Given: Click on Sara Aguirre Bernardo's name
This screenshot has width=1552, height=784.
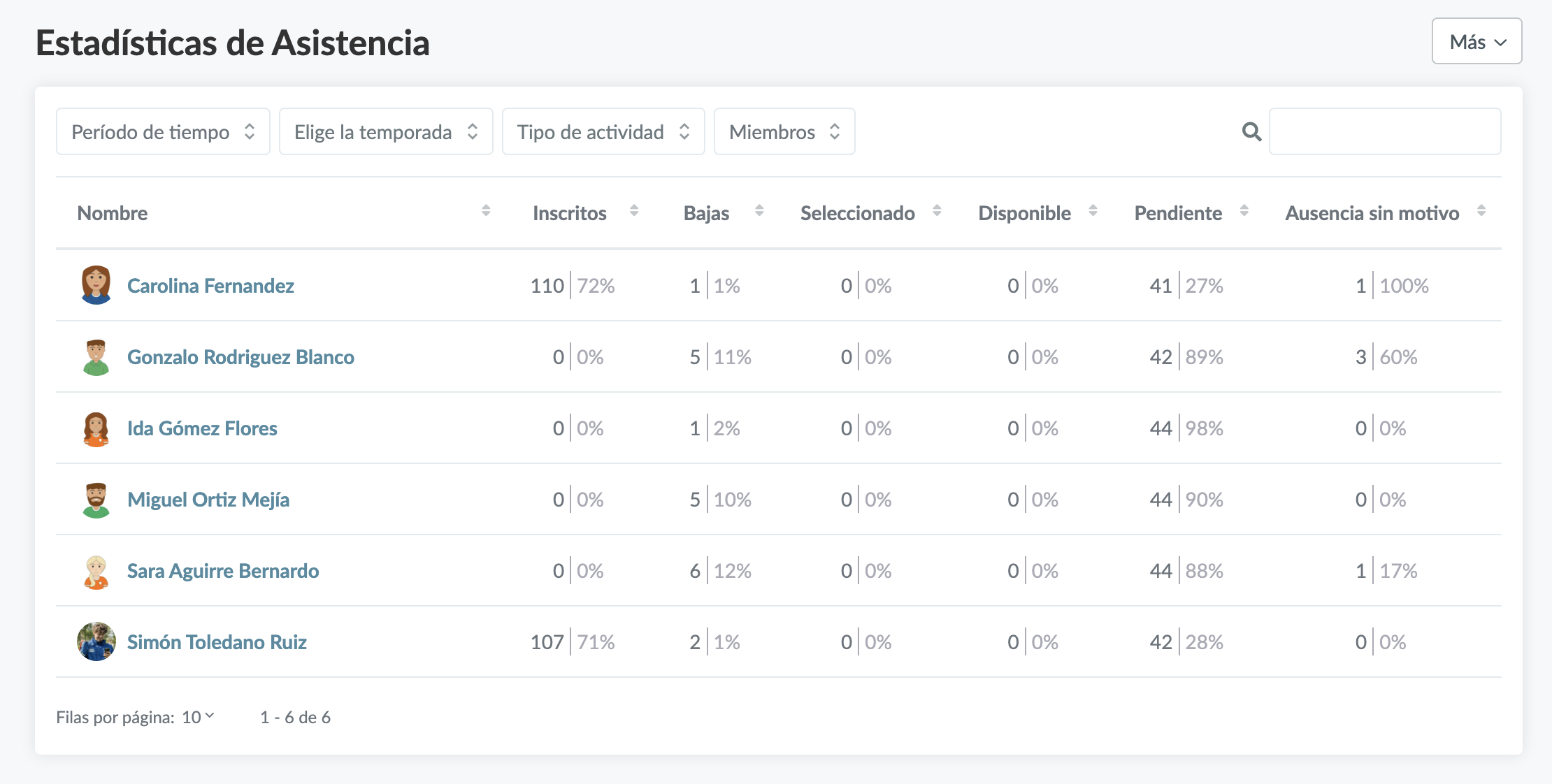Looking at the screenshot, I should coord(222,571).
